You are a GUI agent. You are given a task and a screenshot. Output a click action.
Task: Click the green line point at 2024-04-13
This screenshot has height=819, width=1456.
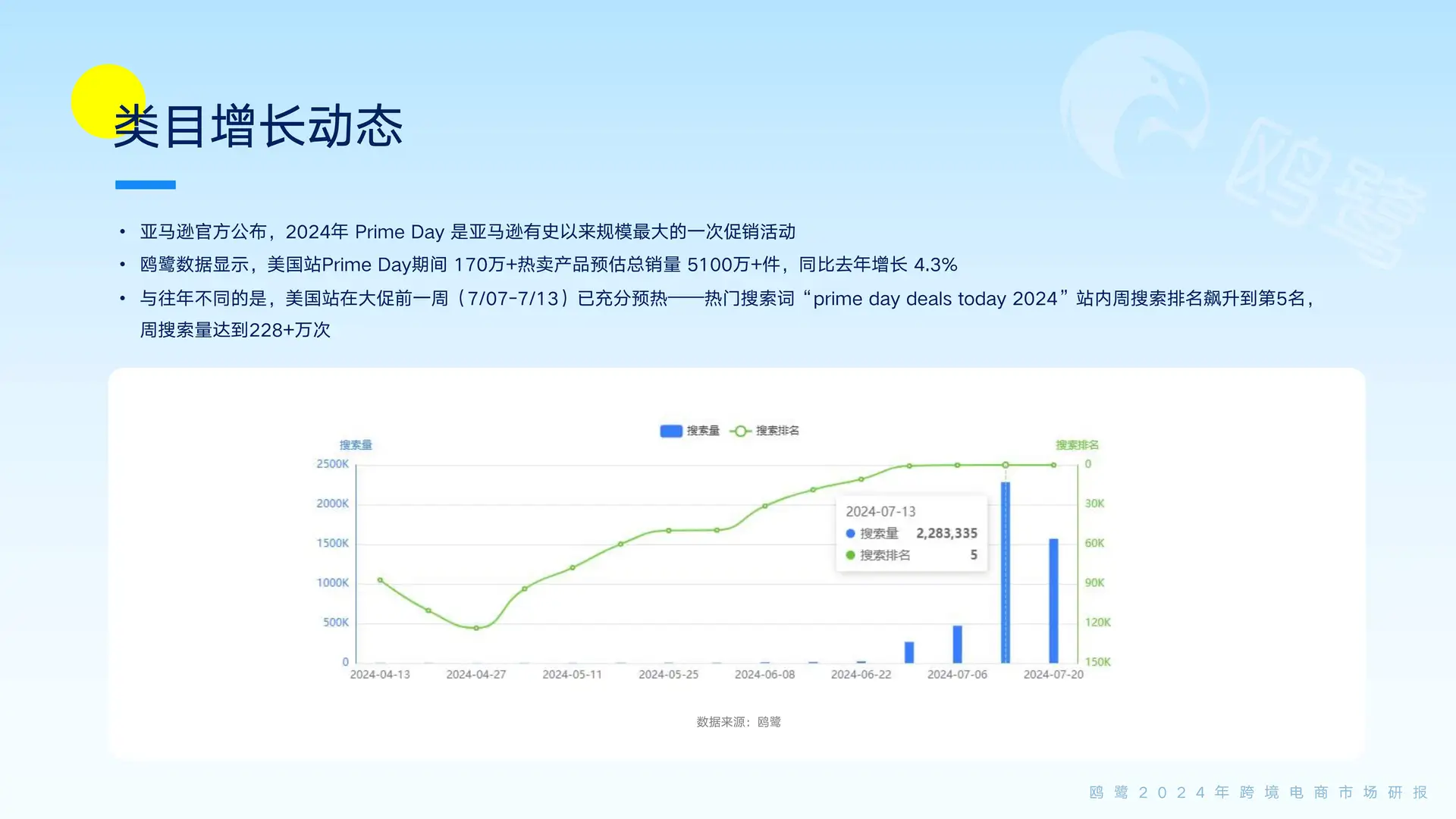[x=380, y=580]
